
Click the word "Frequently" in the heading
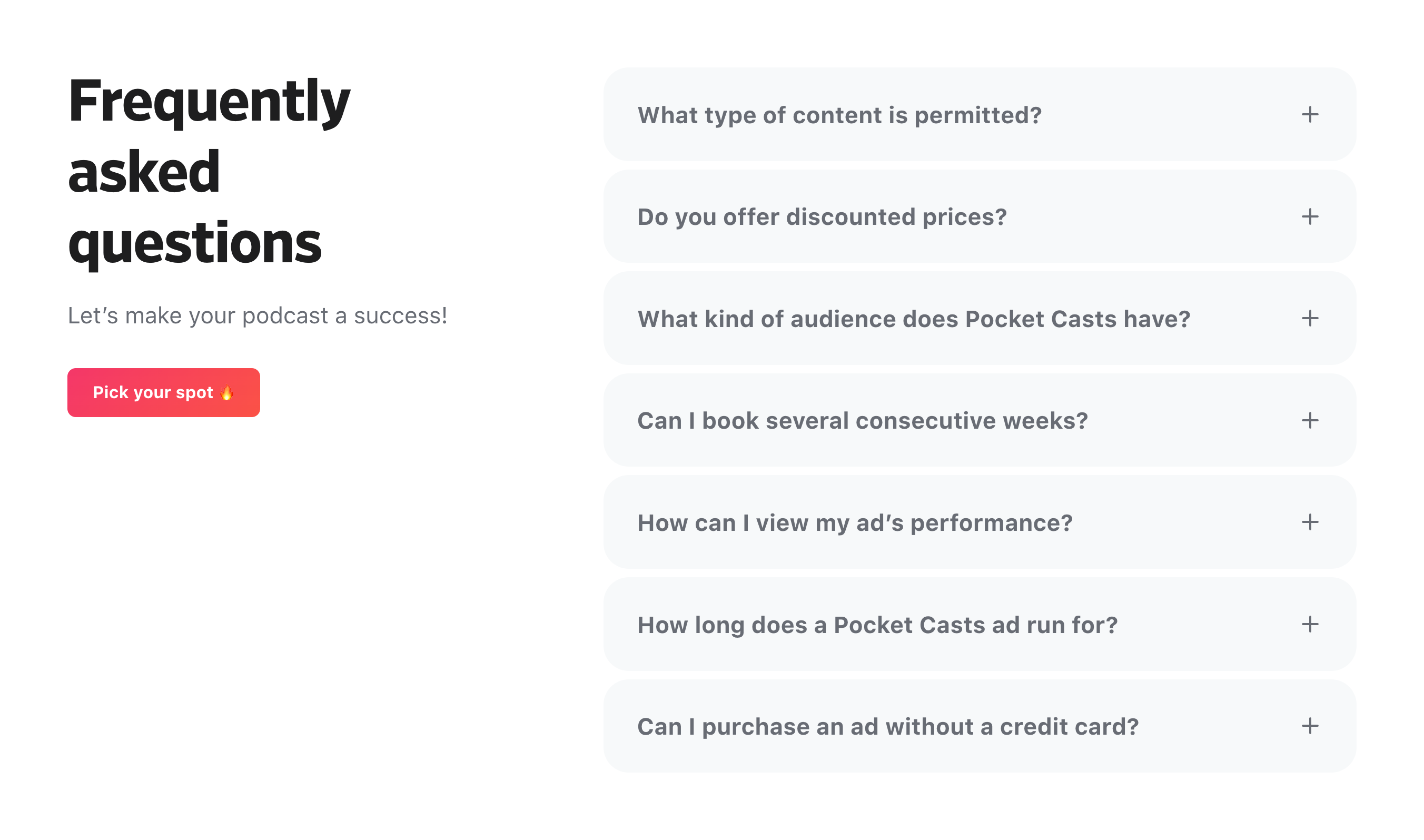(x=209, y=102)
